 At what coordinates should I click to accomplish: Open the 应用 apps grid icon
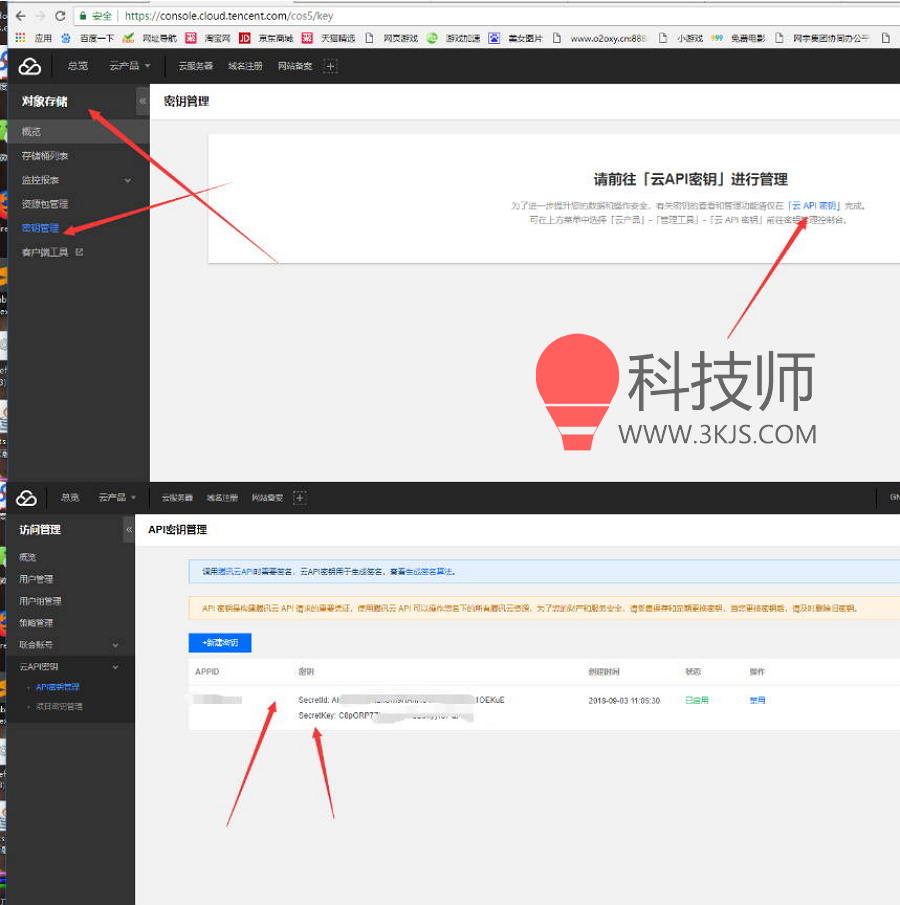[x=18, y=38]
